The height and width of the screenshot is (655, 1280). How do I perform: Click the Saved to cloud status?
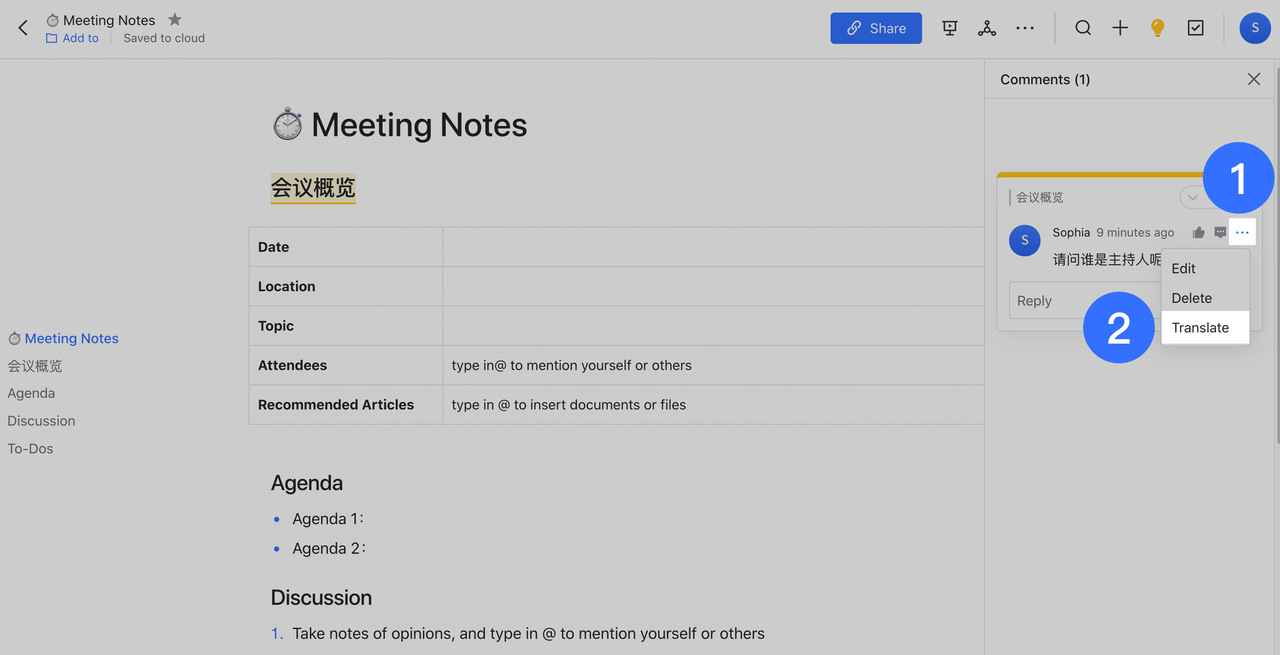[x=164, y=38]
